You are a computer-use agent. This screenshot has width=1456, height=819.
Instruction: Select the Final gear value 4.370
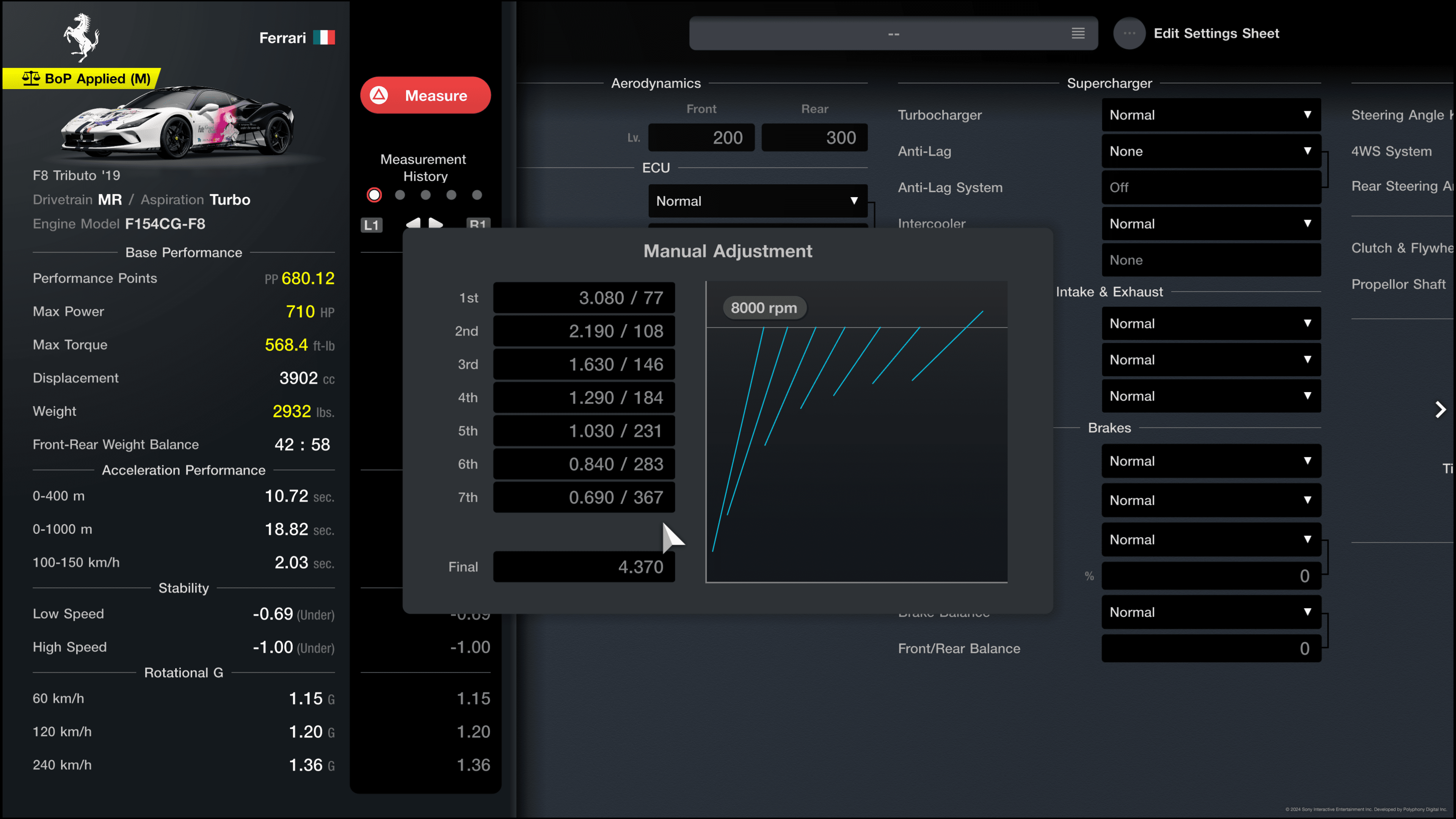584,566
